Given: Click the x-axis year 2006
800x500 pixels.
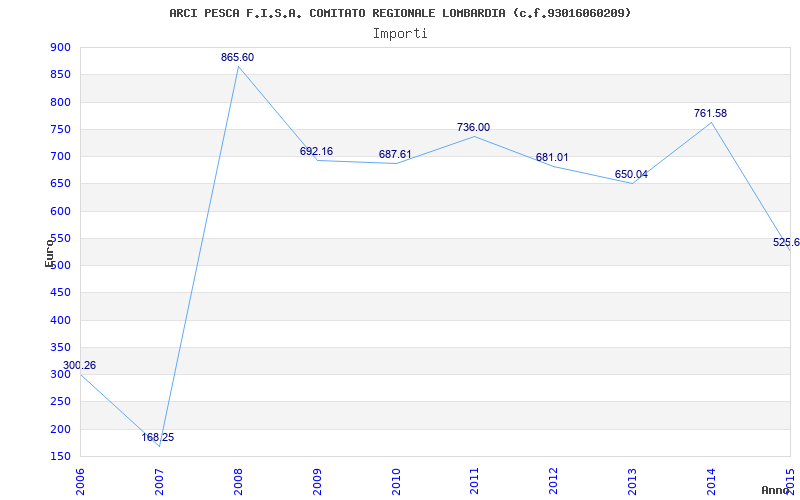Looking at the screenshot, I should point(79,482).
